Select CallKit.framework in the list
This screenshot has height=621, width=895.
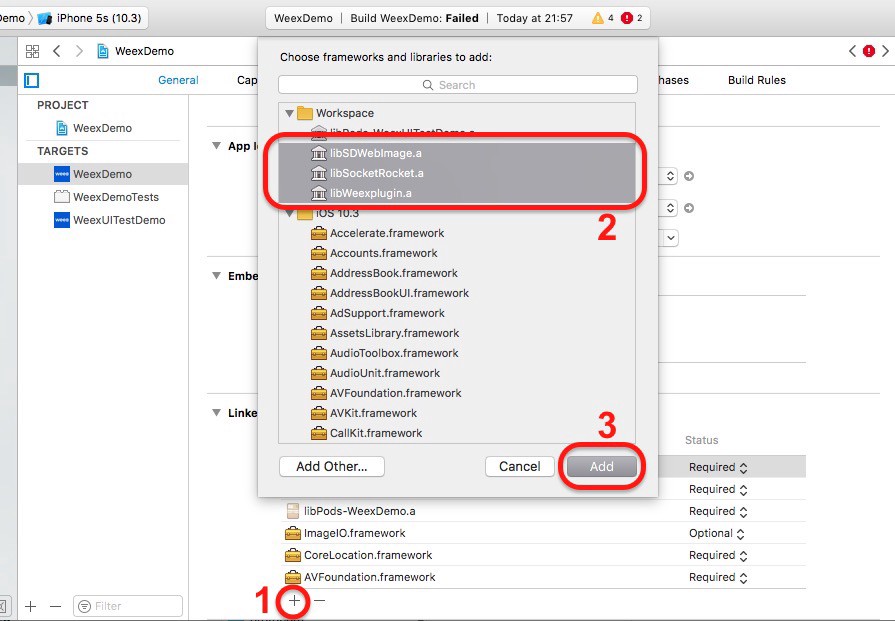[457, 433]
